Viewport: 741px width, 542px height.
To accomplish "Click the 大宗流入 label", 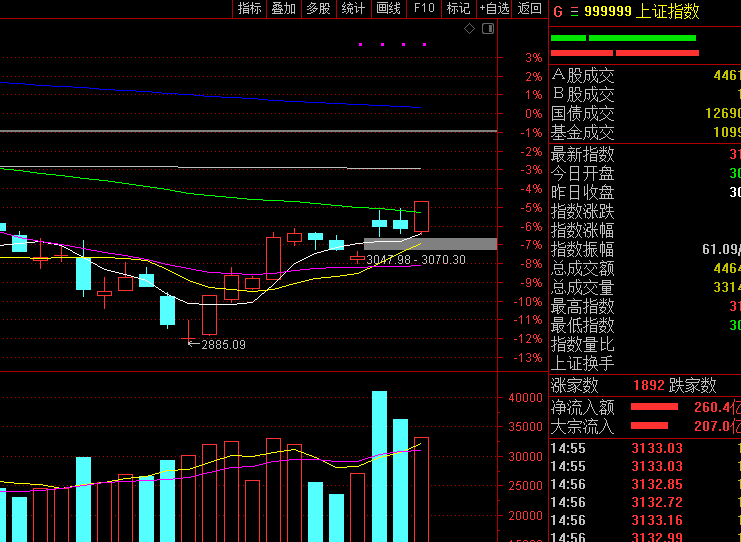I will (583, 426).
